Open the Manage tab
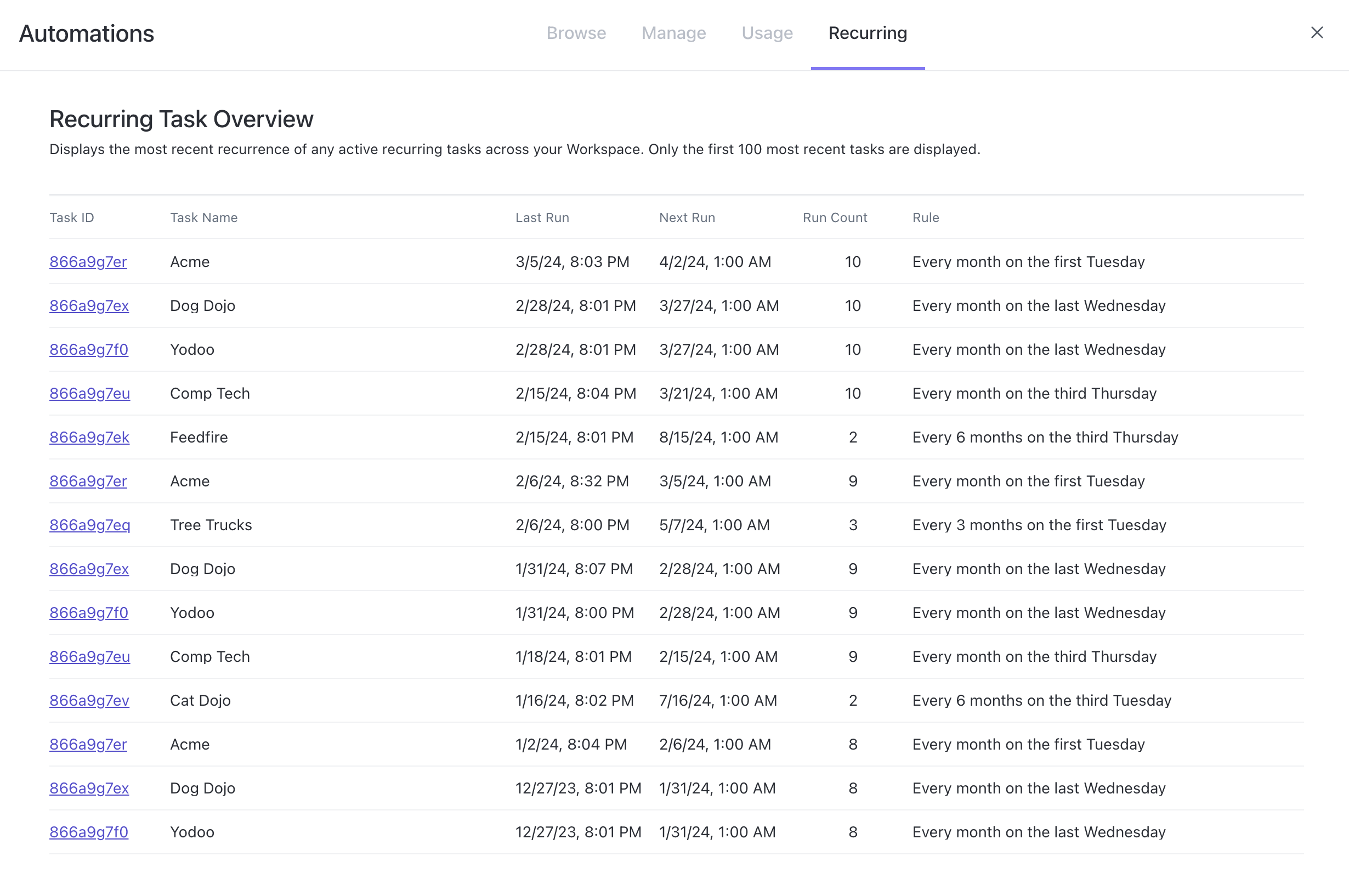Screen dimensions: 1349x896 (673, 32)
